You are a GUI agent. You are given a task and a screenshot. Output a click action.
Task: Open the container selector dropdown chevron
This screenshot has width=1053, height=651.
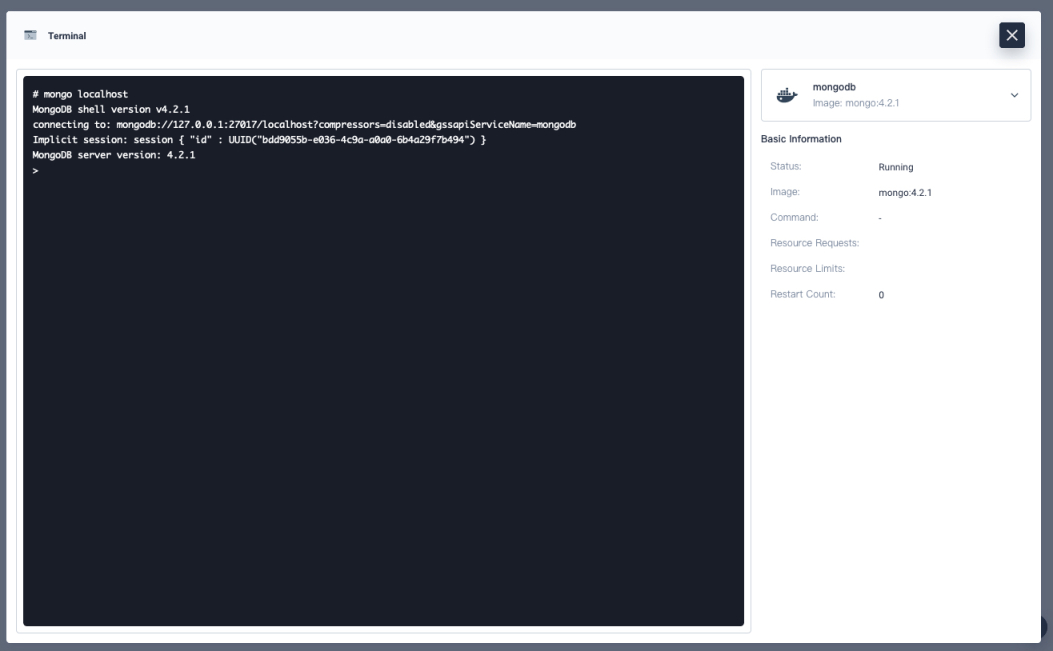tap(1017, 94)
